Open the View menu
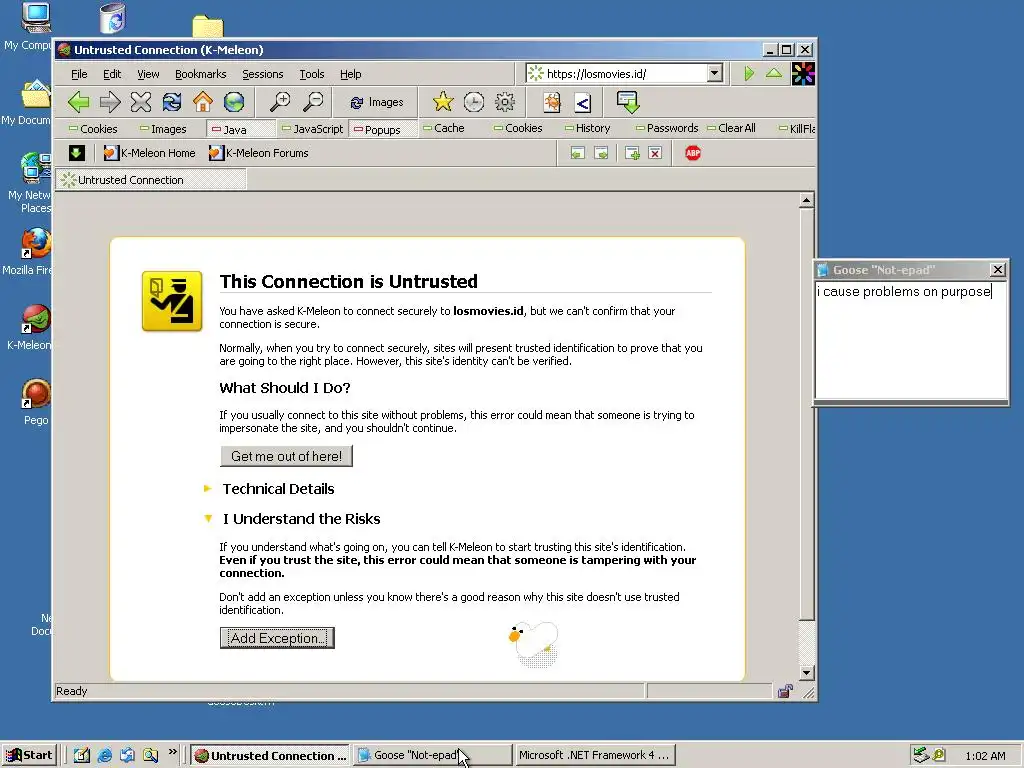The height and width of the screenshot is (768, 1024). pyautogui.click(x=148, y=74)
